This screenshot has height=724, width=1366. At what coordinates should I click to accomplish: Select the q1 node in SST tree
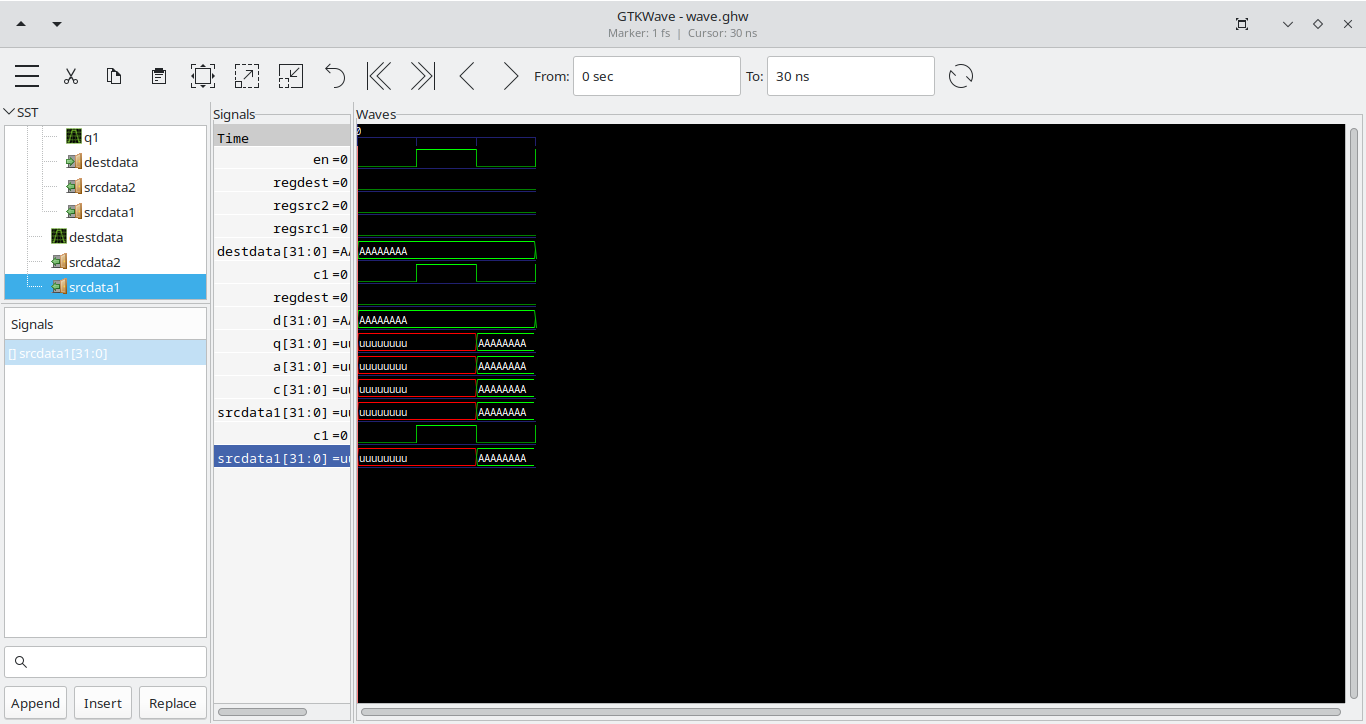(x=90, y=137)
